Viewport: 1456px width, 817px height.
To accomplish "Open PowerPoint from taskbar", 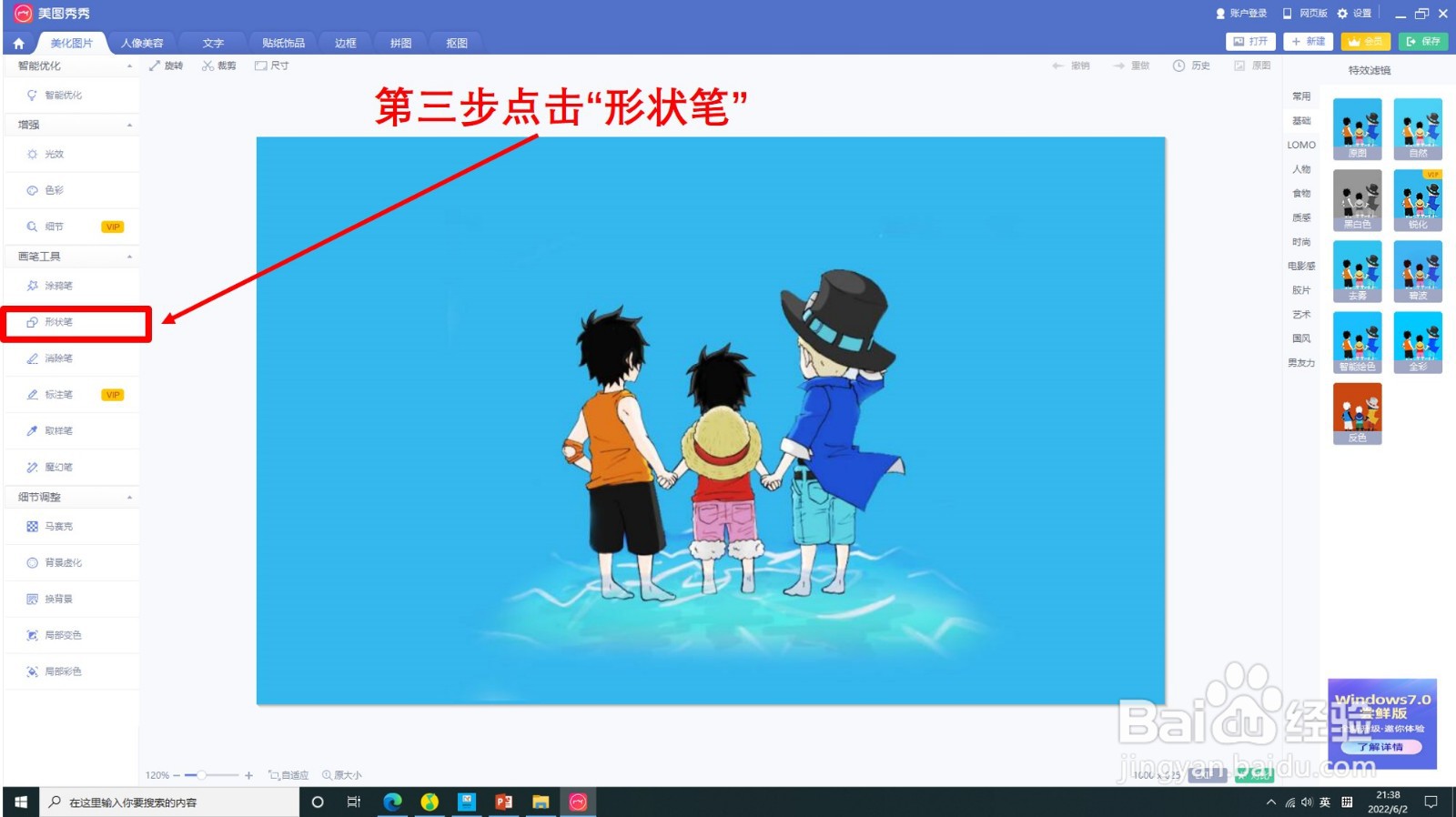I will tap(503, 802).
